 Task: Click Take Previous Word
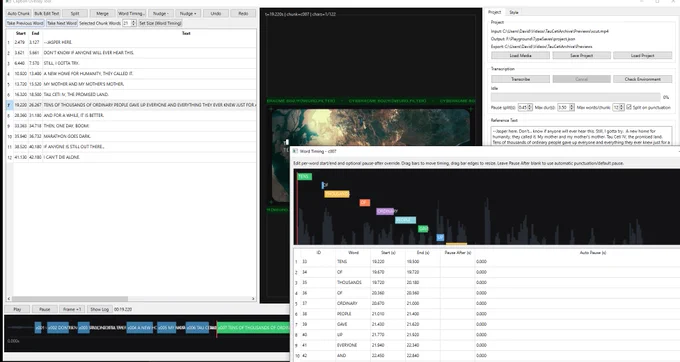coord(25,23)
